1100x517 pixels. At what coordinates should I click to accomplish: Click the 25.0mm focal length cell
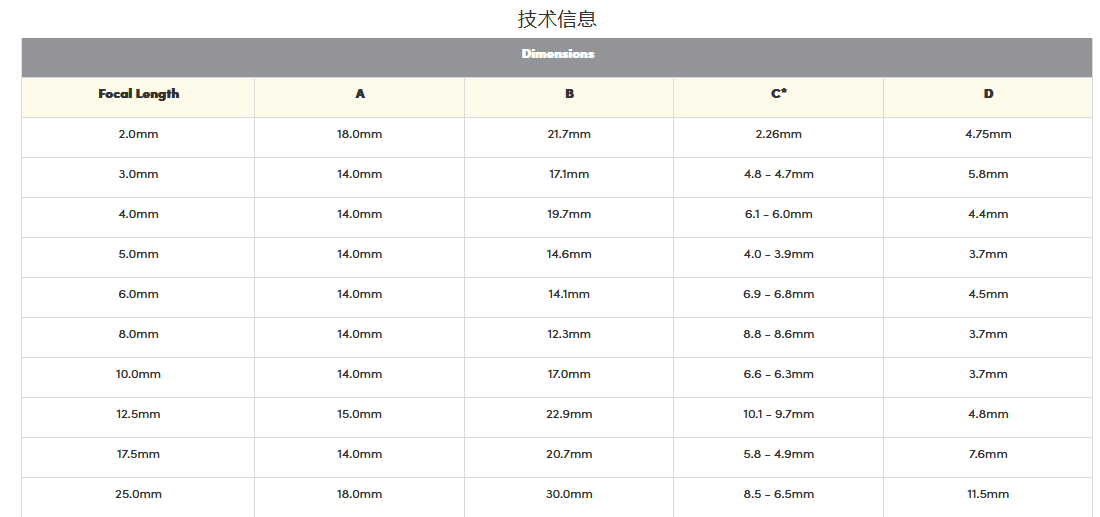click(138, 494)
